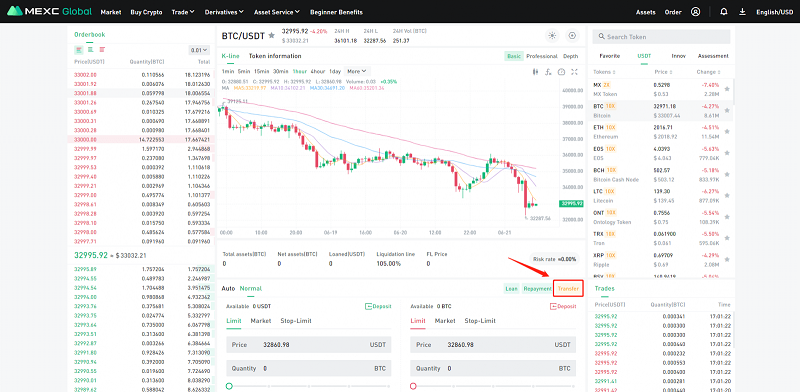Screen dimensions: 800x392
Task: Switch margin mode to Auto
Action: 228,288
